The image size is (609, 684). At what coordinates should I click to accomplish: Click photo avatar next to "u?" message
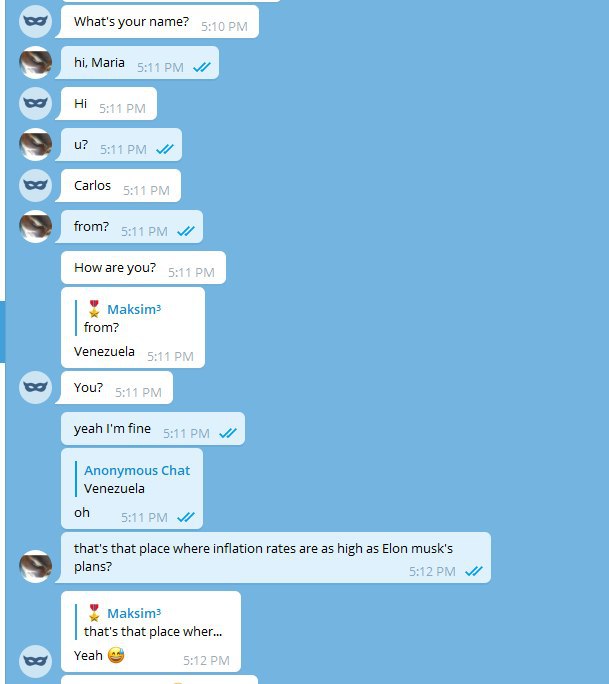[x=35, y=144]
